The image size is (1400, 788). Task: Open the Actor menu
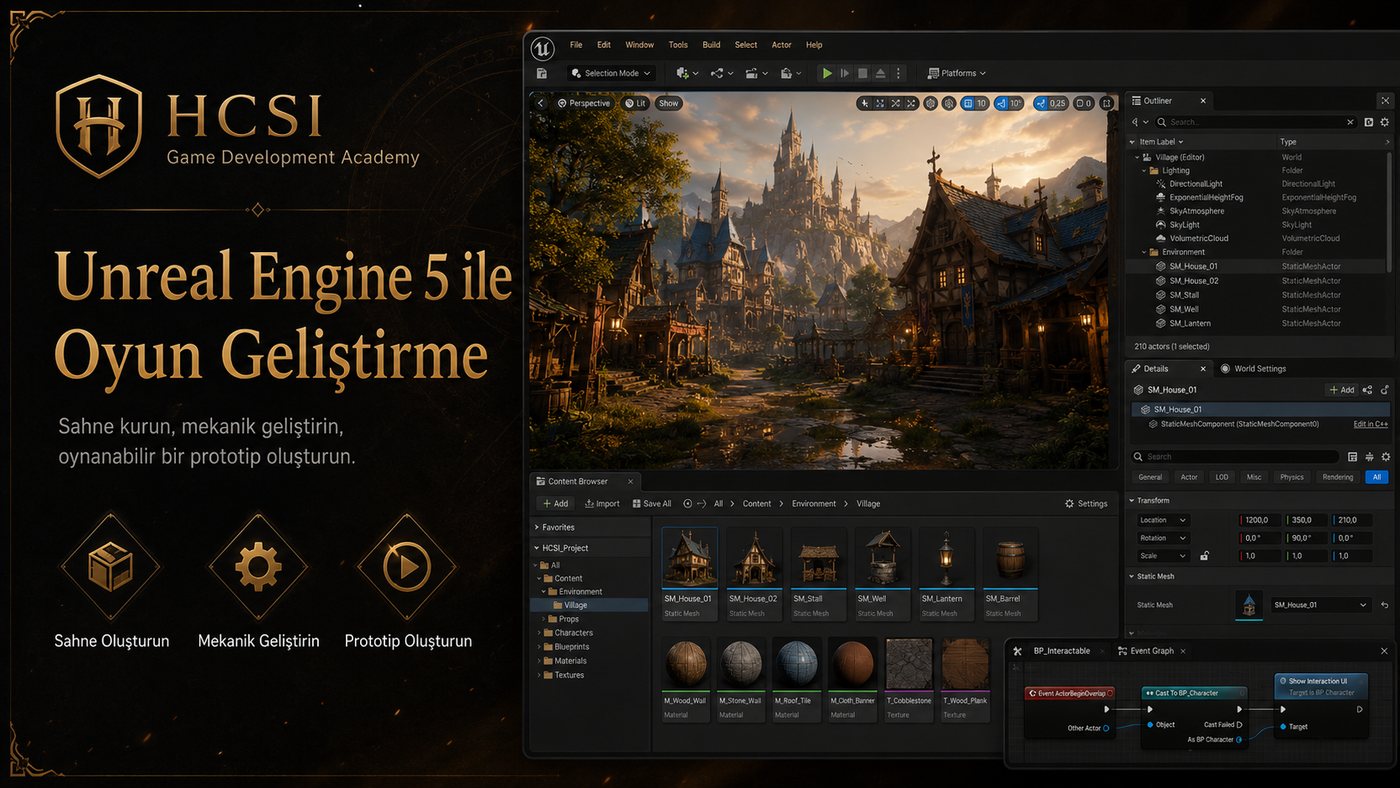click(782, 45)
